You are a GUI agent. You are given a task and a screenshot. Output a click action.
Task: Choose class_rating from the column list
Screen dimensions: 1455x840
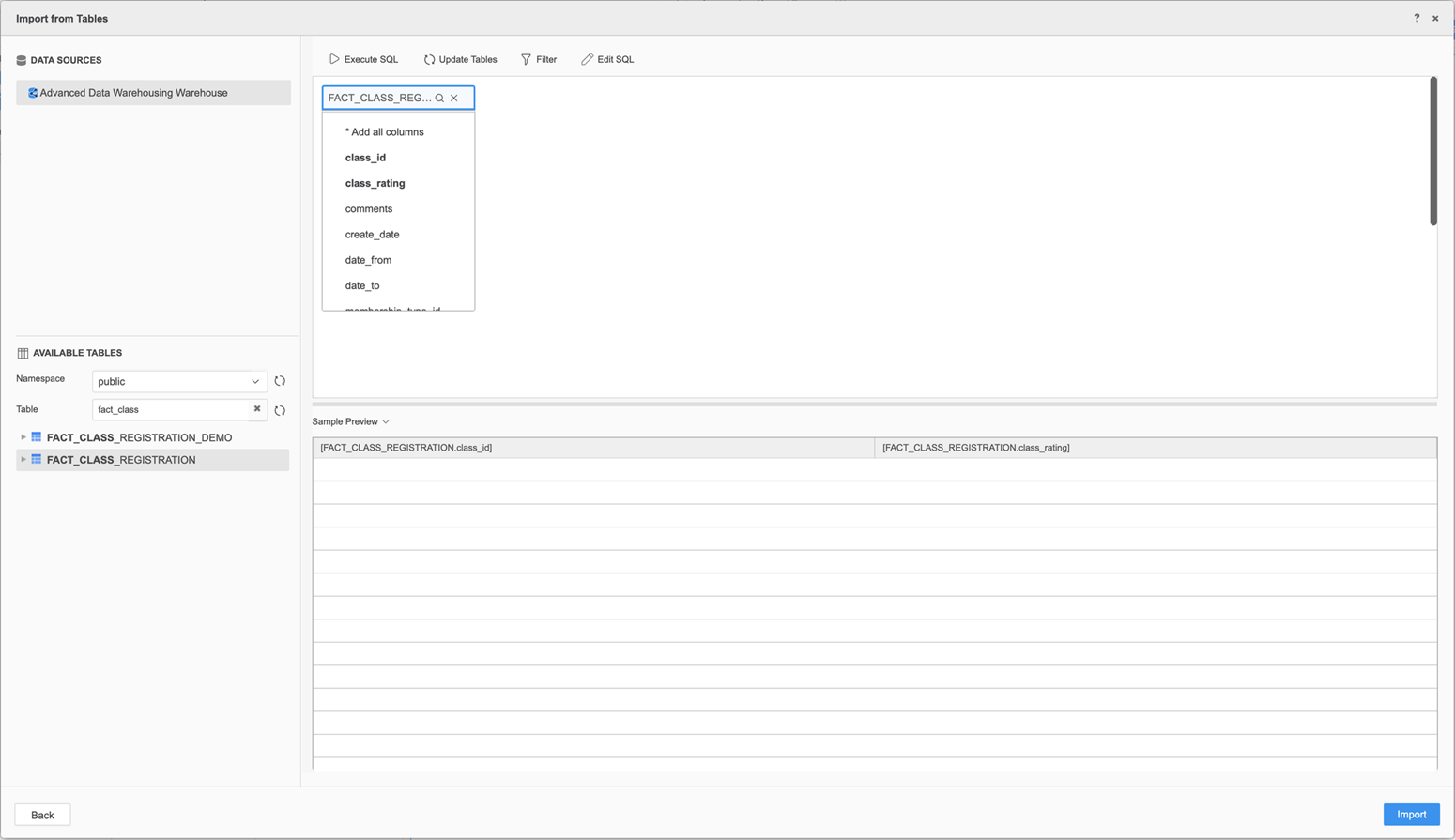(x=375, y=183)
